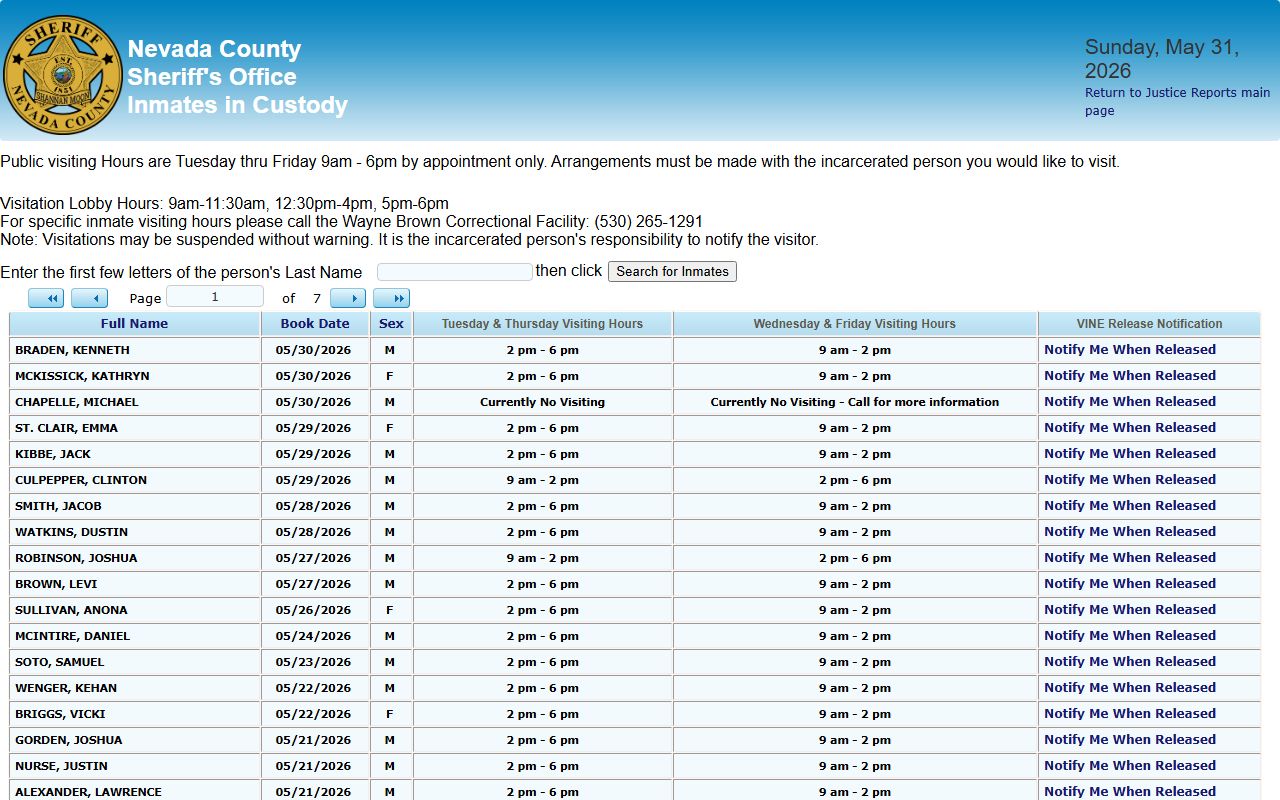
Task: Notify me when SOTO, SAMUEL is released
Action: 1130,662
